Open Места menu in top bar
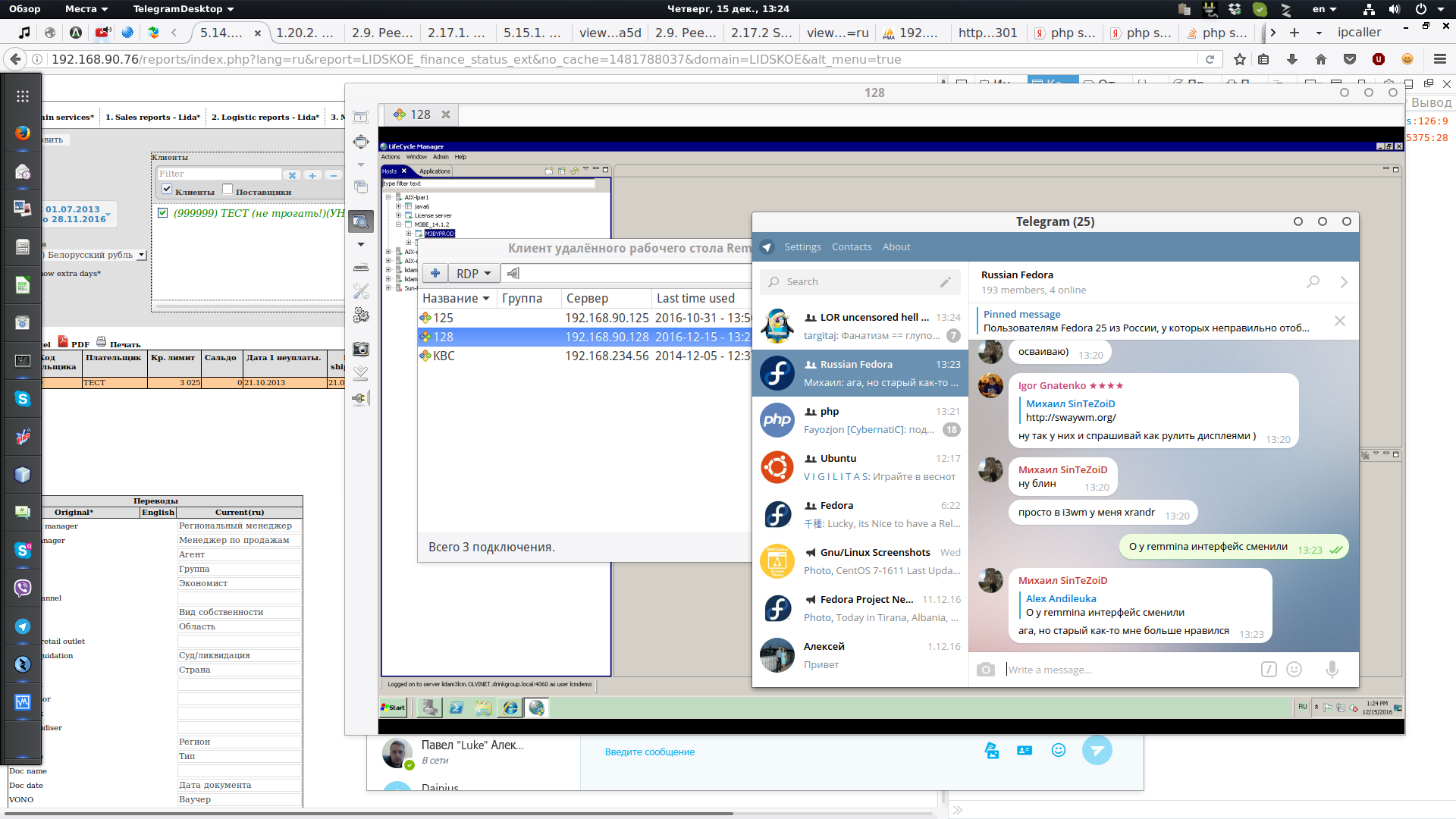Viewport: 1456px width, 819px height. (86, 9)
